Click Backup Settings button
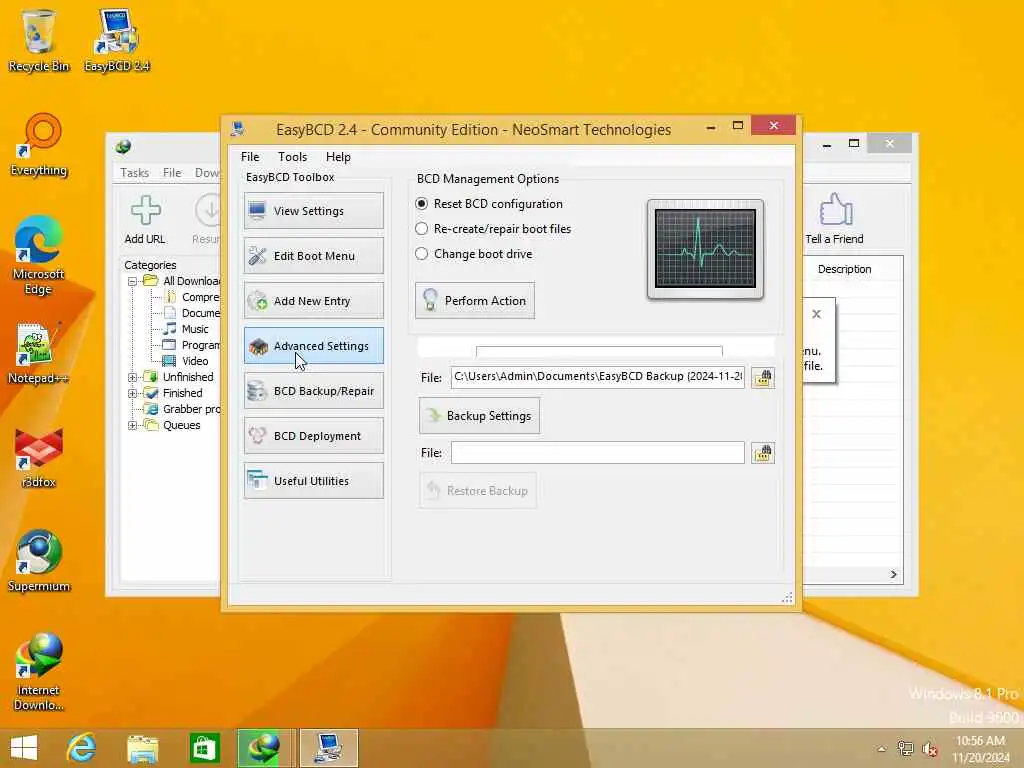The width and height of the screenshot is (1024, 768). pos(479,415)
